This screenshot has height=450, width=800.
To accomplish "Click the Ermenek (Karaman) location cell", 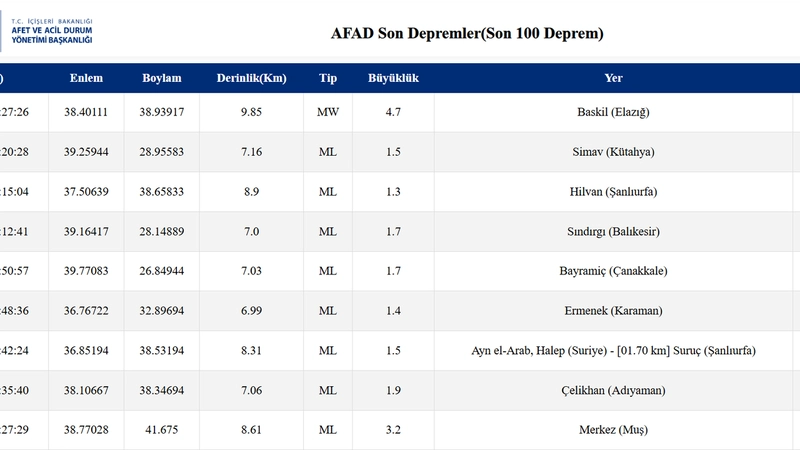I will click(x=613, y=311).
